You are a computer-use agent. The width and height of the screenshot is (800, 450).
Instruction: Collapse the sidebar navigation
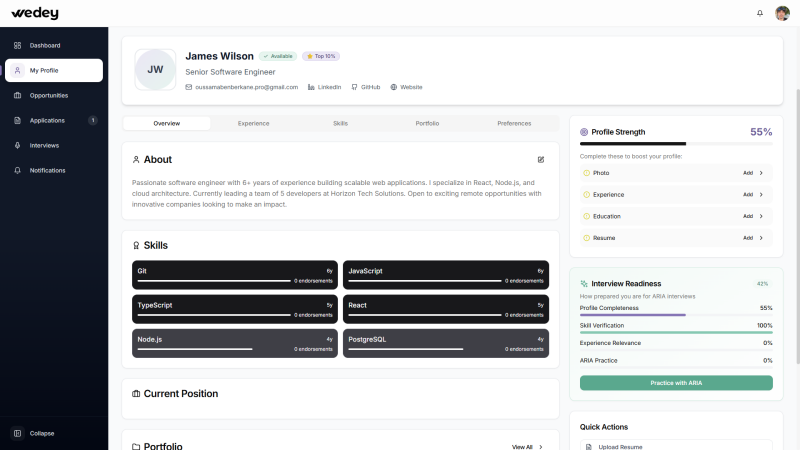coord(42,433)
